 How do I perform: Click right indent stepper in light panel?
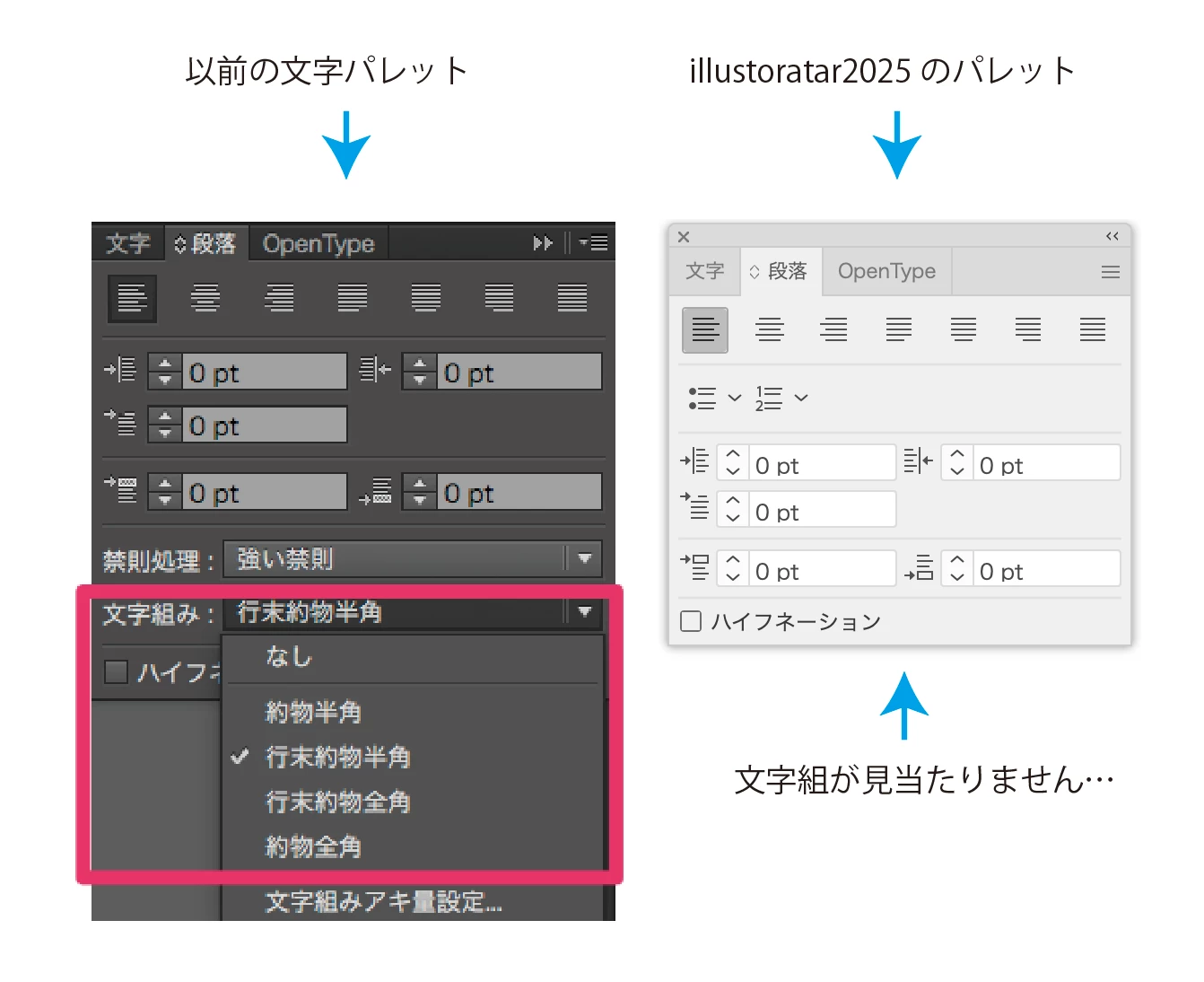coord(957,463)
